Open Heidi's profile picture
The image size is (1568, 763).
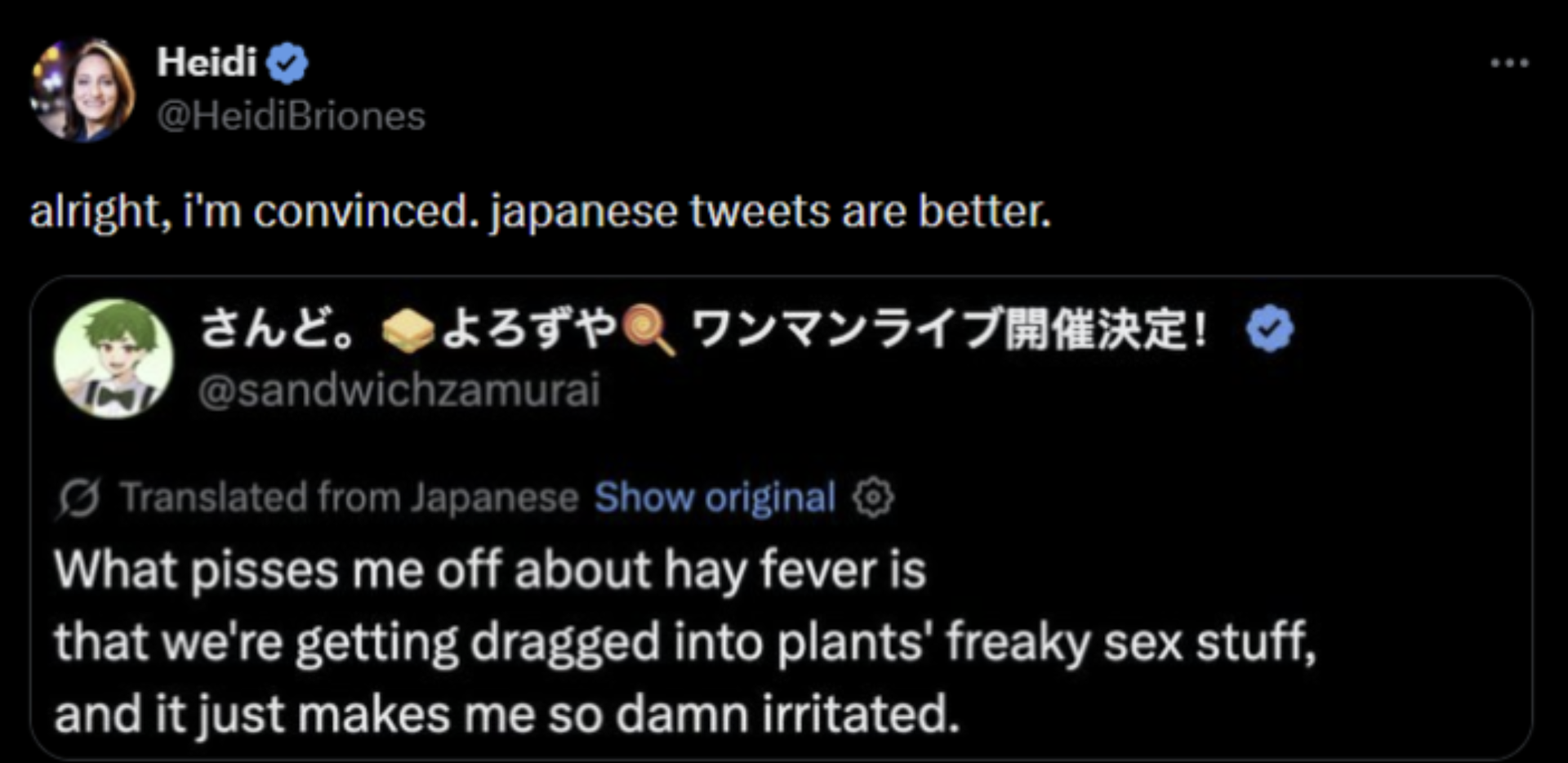(x=82, y=90)
